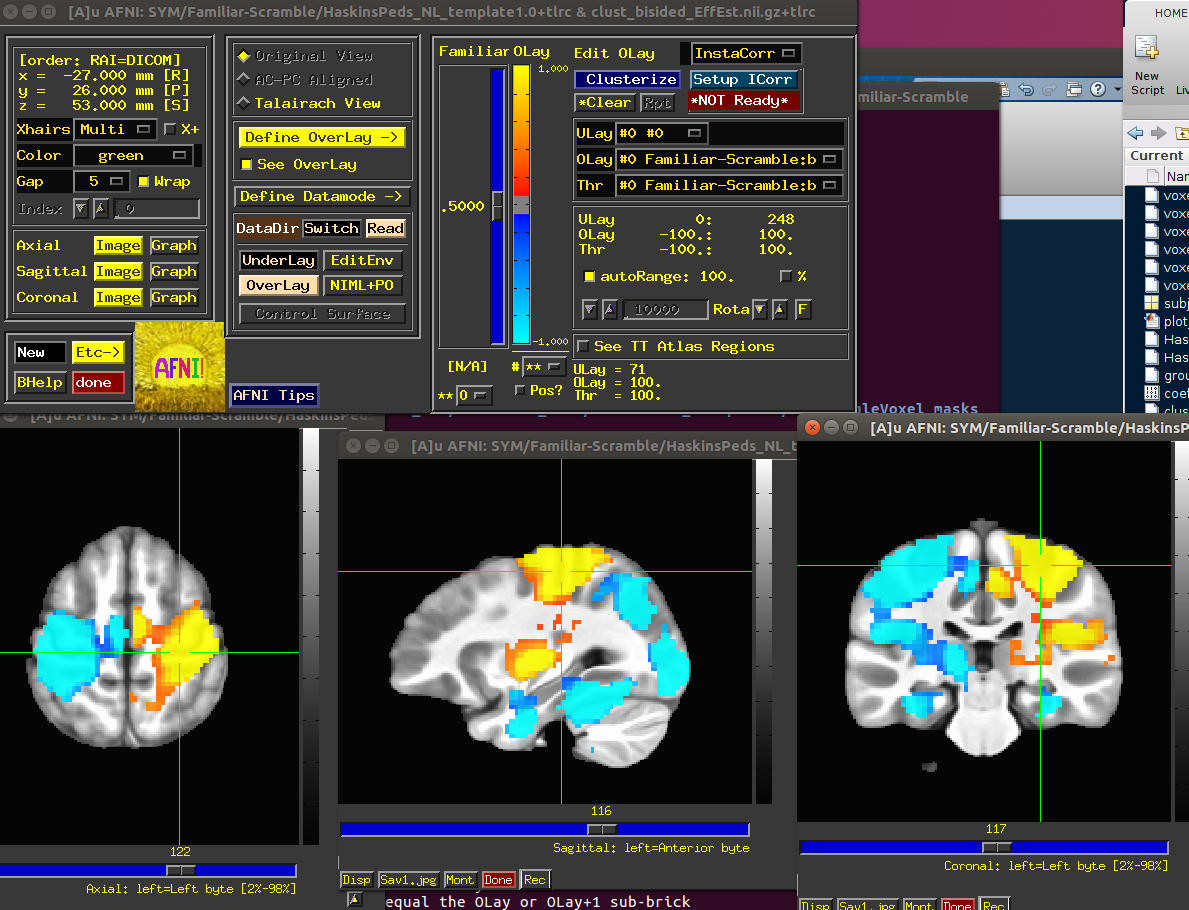This screenshot has height=910, width=1189.
Task: Open the Xhairs Multi dropdown
Action: tap(115, 130)
